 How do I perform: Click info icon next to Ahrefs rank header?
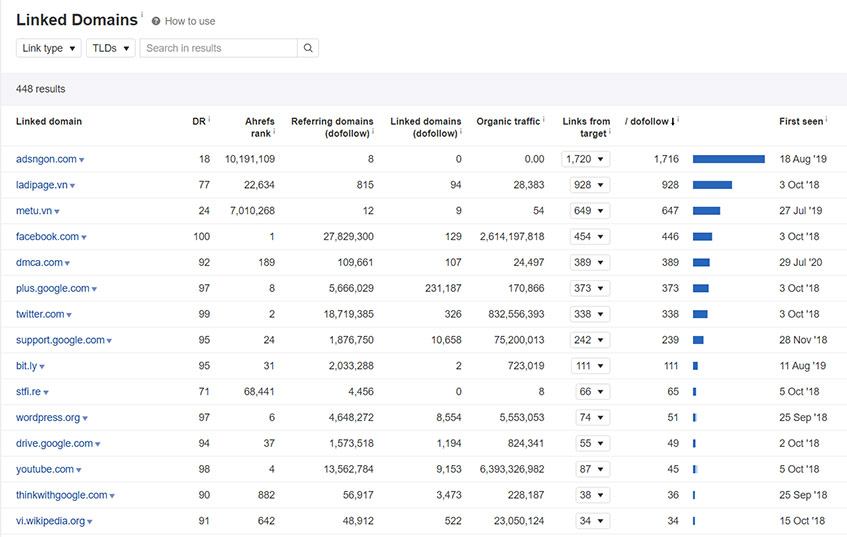click(x=274, y=131)
